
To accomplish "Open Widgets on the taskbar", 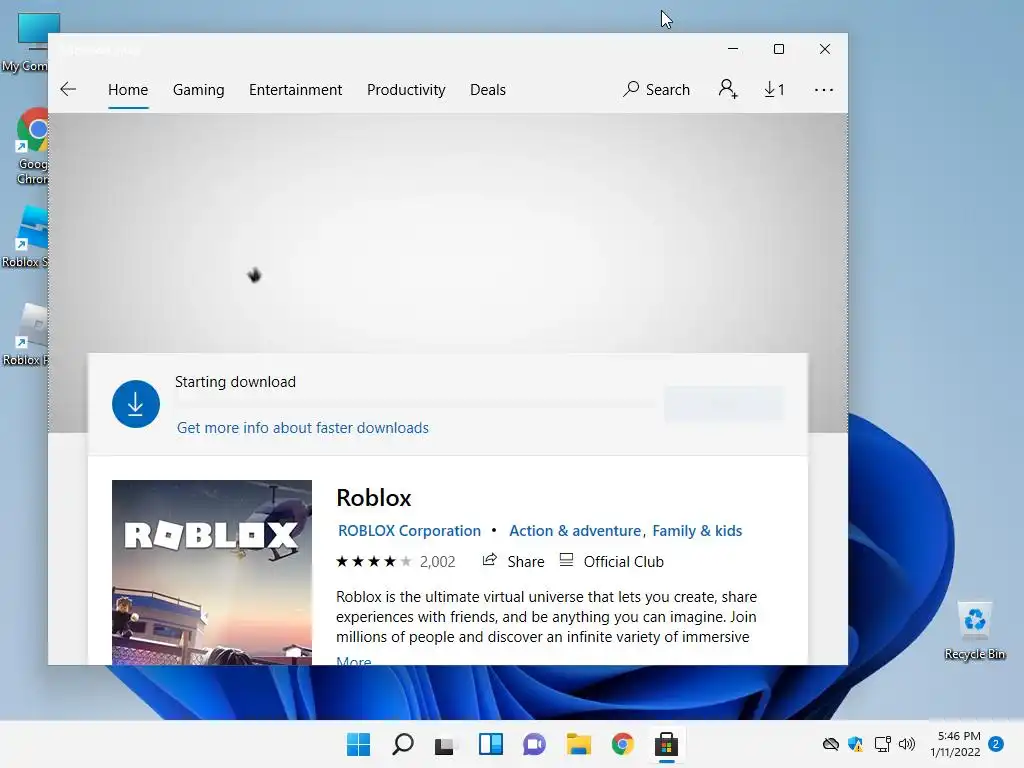I will point(490,744).
